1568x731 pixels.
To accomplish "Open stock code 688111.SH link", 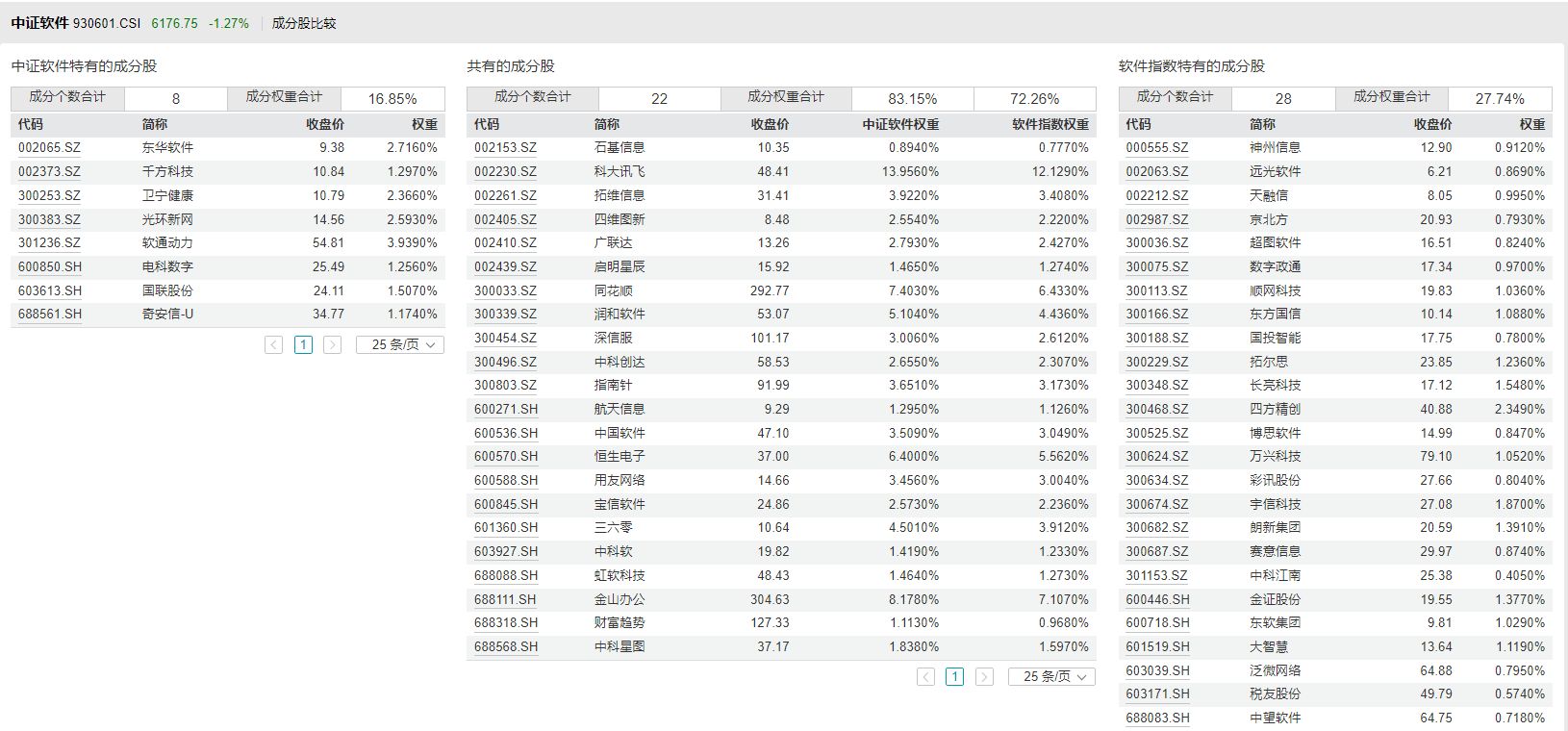I will point(506,599).
